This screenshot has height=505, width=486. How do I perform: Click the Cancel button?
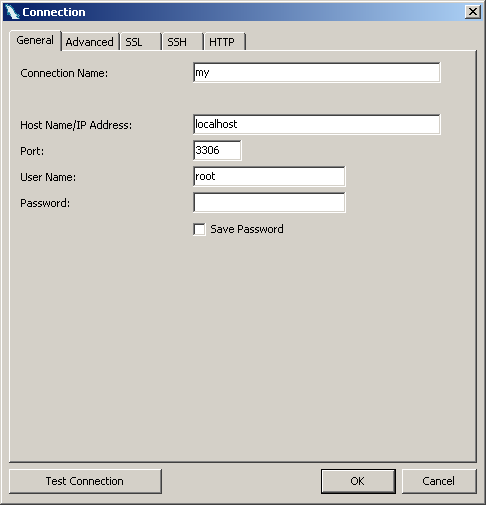pyautogui.click(x=439, y=481)
